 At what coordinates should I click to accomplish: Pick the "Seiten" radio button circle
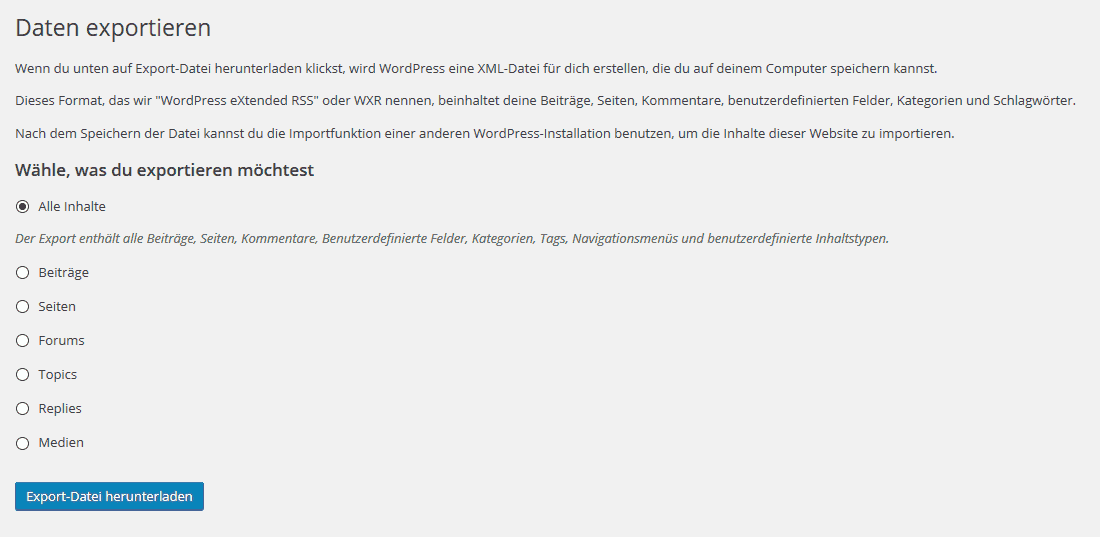(22, 307)
